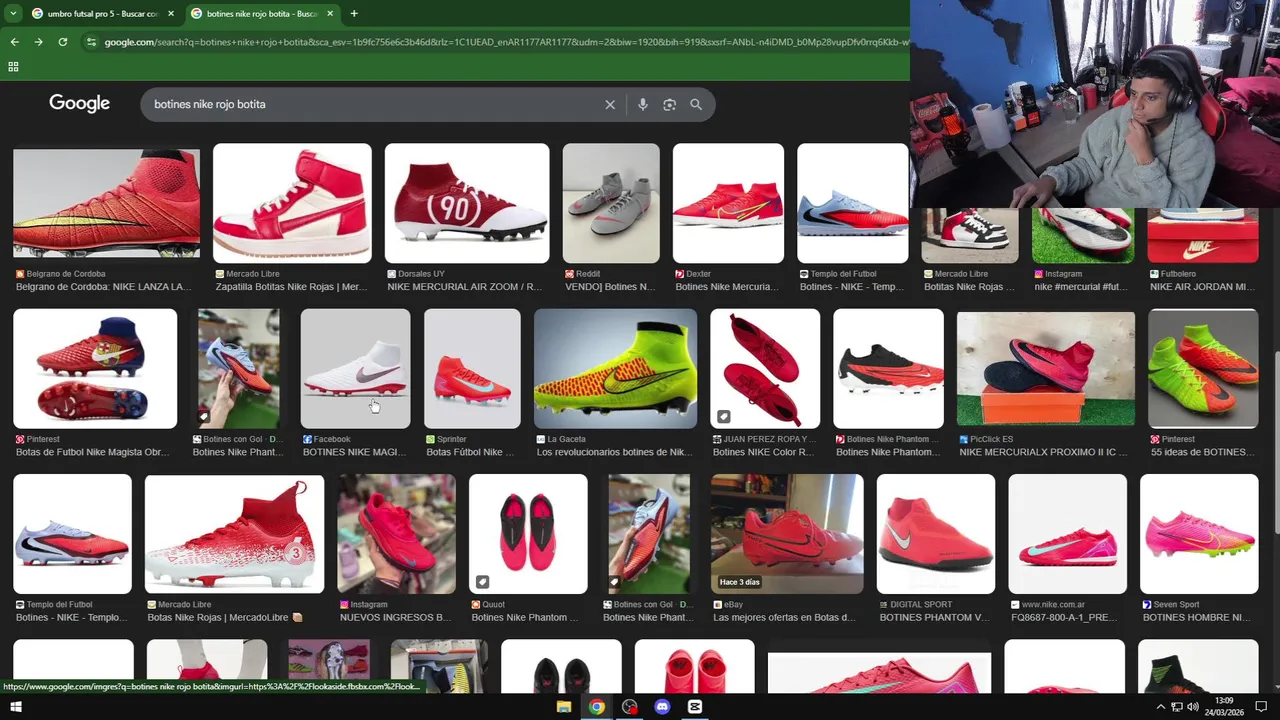Click 'BOTINES HOMBRE NI...' Seven Sport link

click(x=1197, y=618)
